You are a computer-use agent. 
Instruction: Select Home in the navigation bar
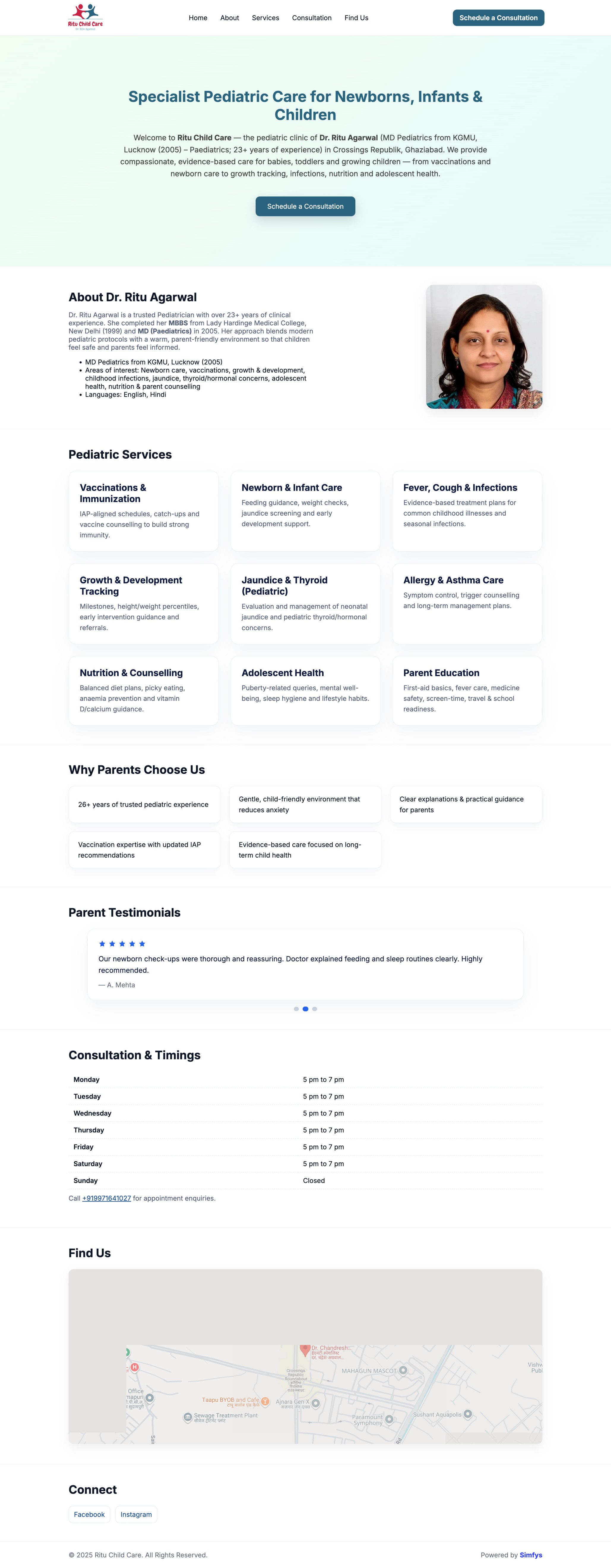pyautogui.click(x=198, y=18)
